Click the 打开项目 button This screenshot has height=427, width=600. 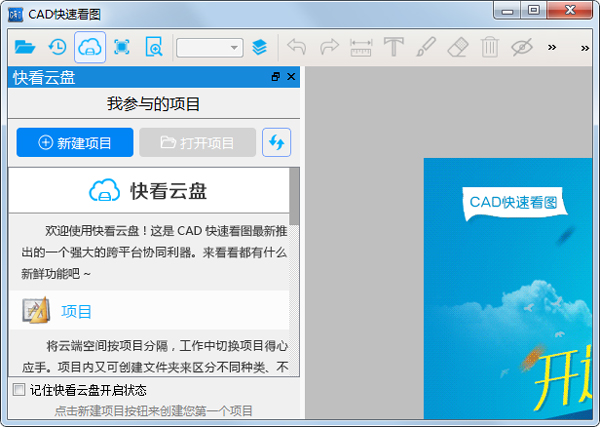coord(197,143)
